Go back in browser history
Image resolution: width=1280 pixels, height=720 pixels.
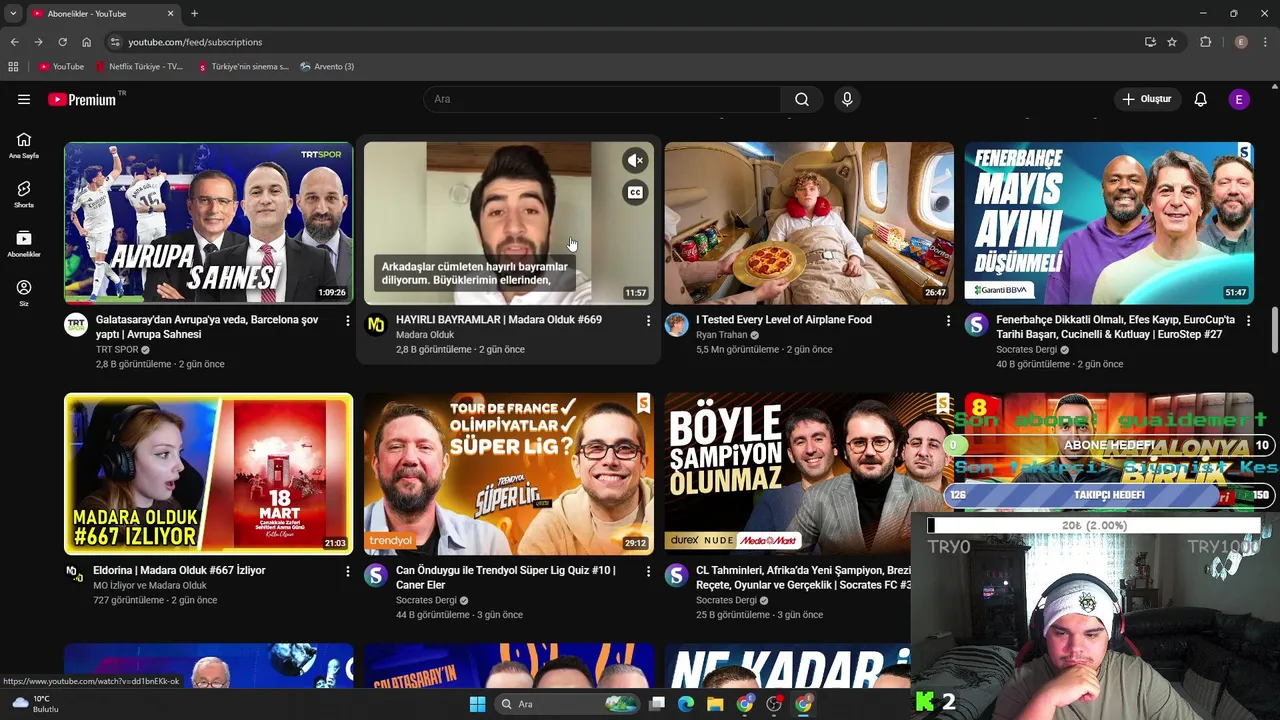(14, 42)
